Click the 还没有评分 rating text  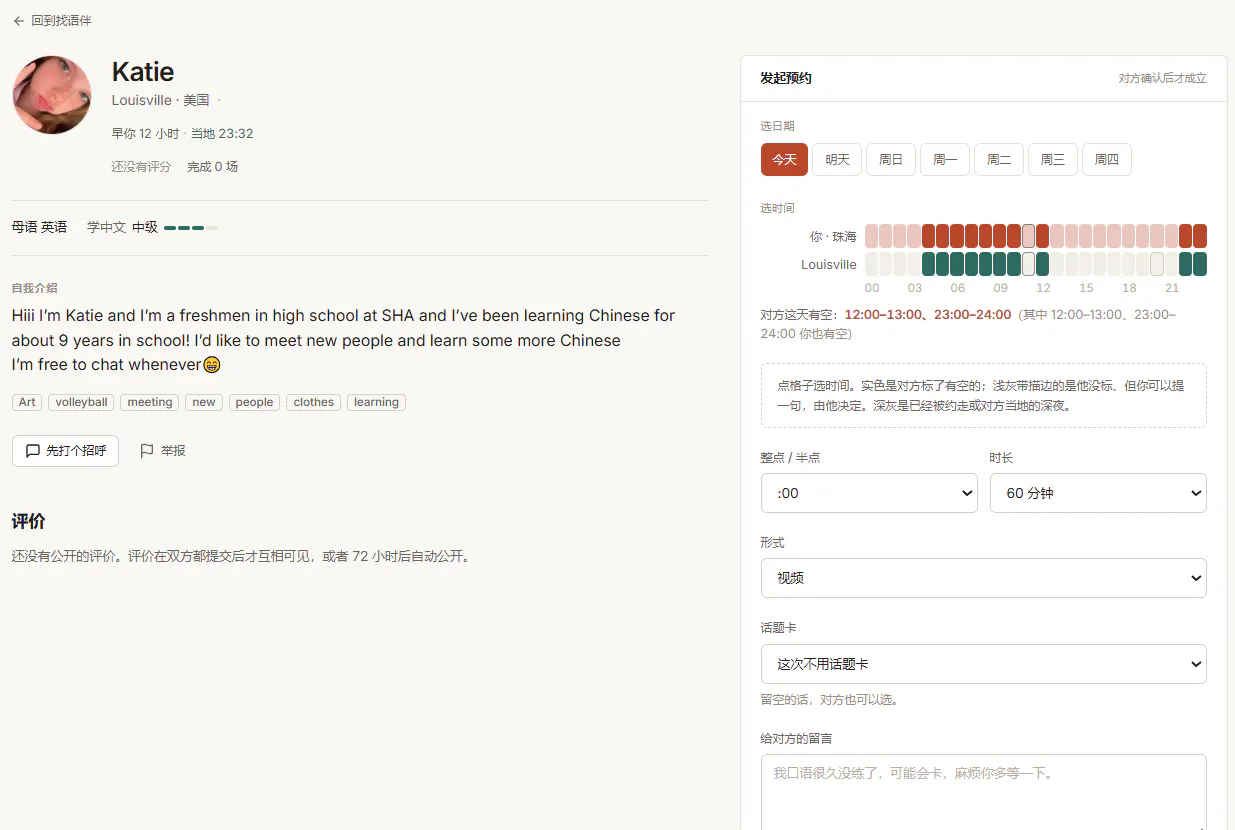[x=141, y=167]
